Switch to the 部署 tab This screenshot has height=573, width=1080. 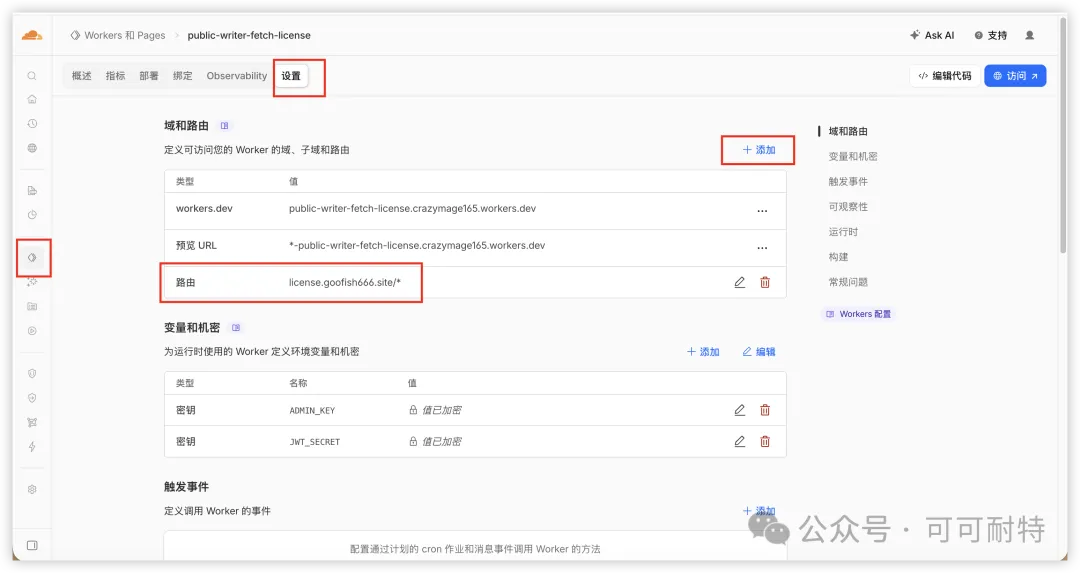tap(149, 76)
